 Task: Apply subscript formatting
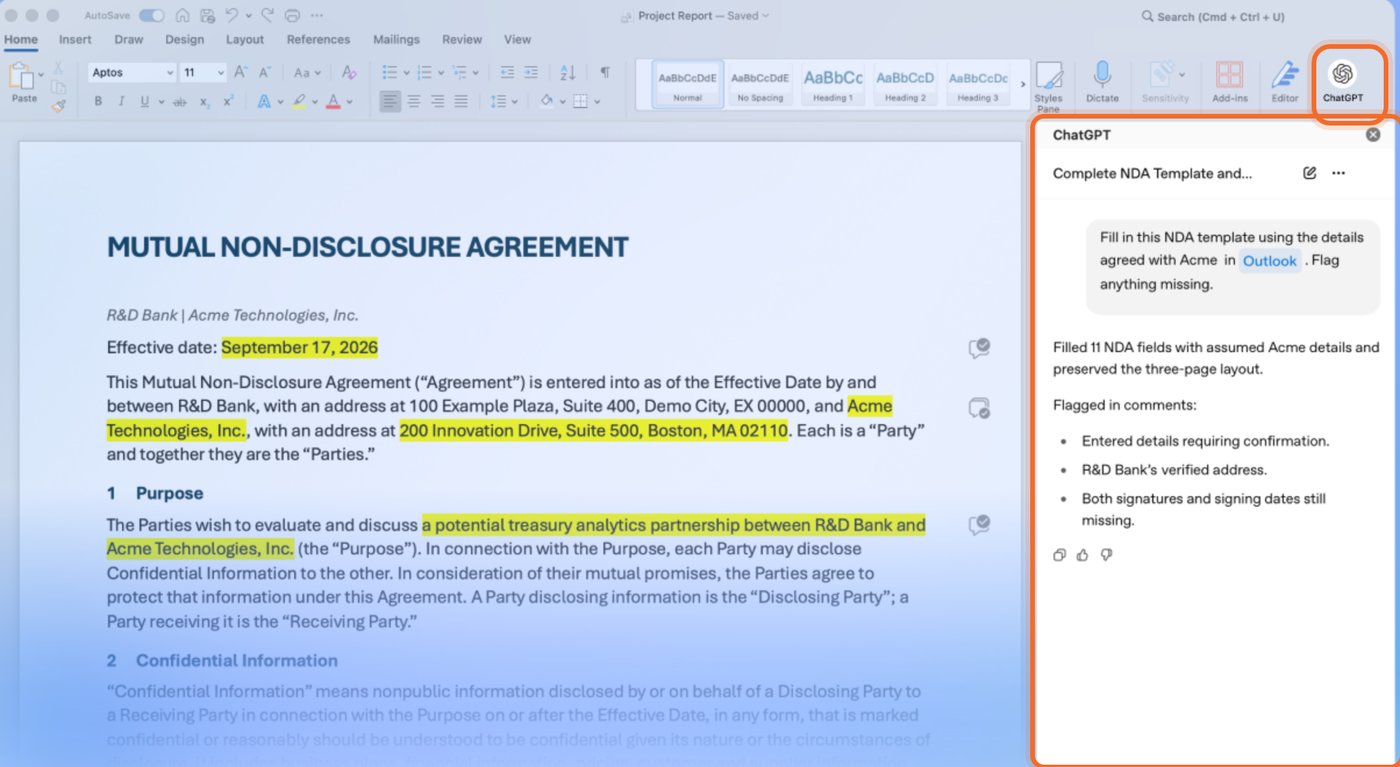tap(204, 101)
